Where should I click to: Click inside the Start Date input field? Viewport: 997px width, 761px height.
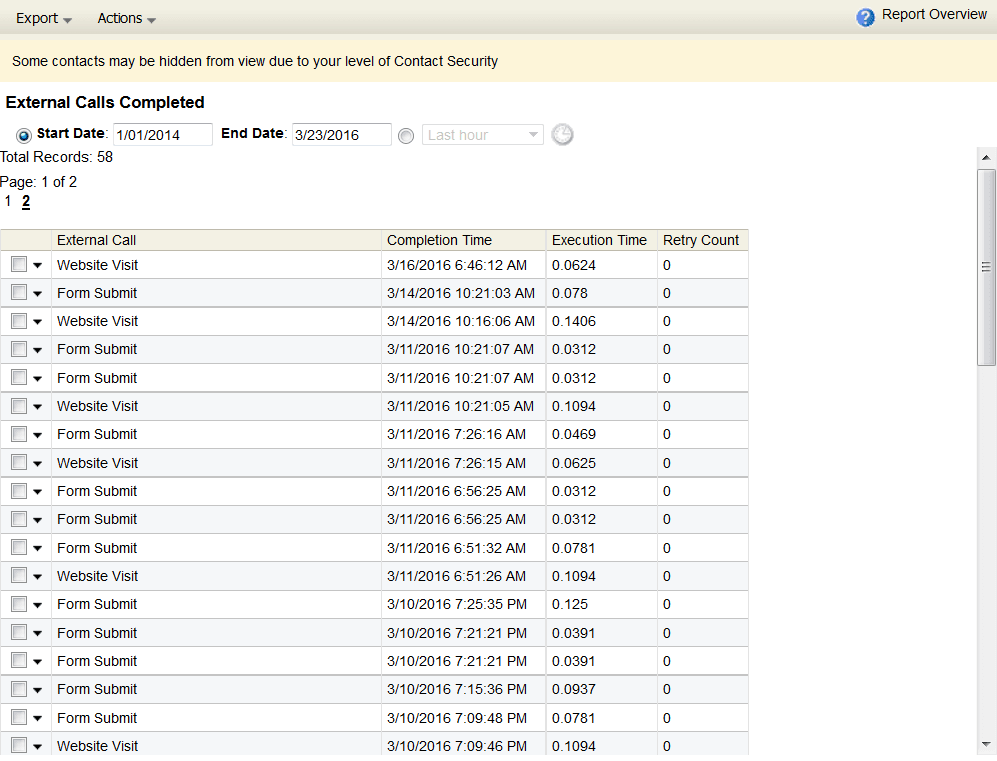tap(162, 133)
